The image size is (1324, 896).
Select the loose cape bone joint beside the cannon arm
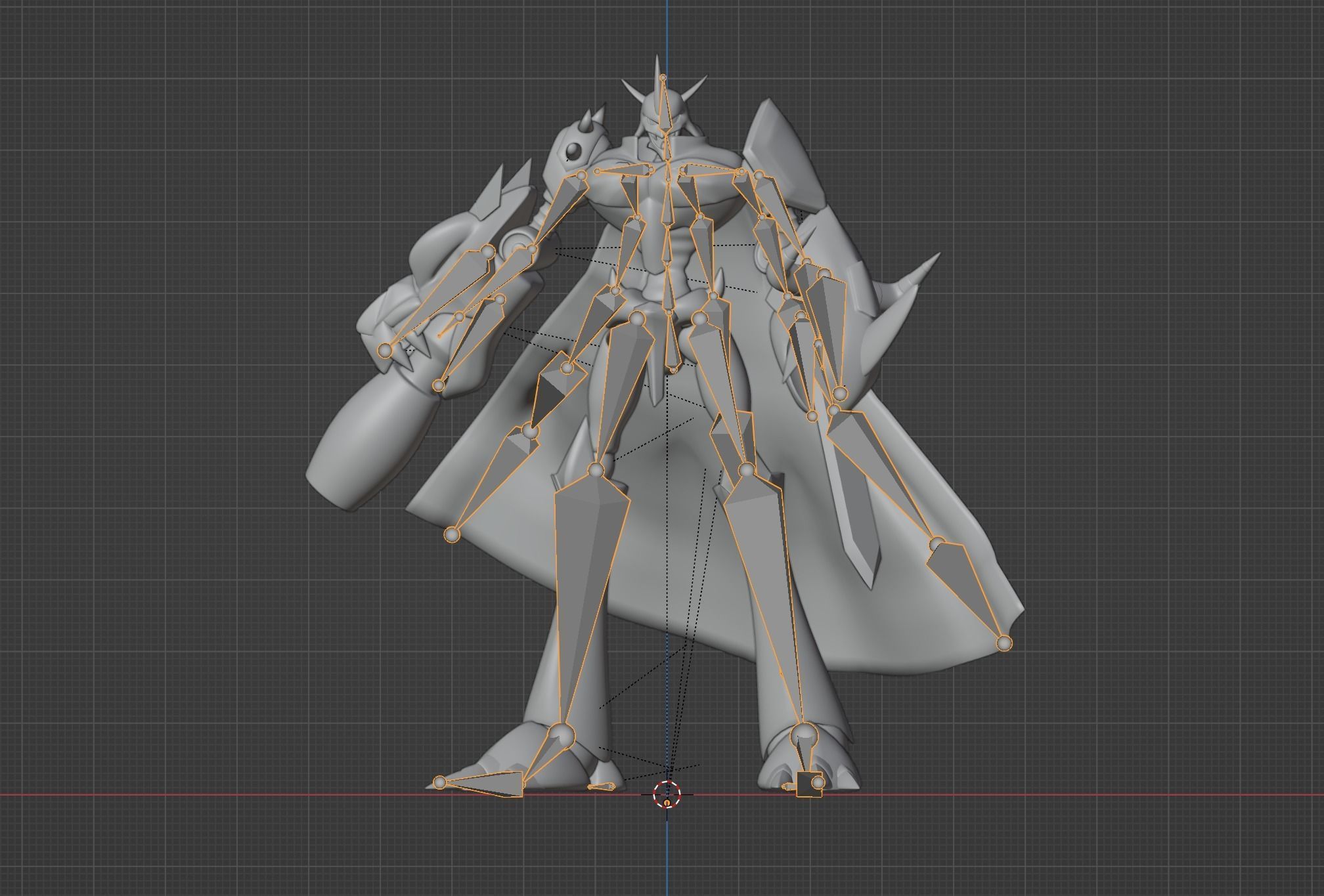click(x=451, y=534)
